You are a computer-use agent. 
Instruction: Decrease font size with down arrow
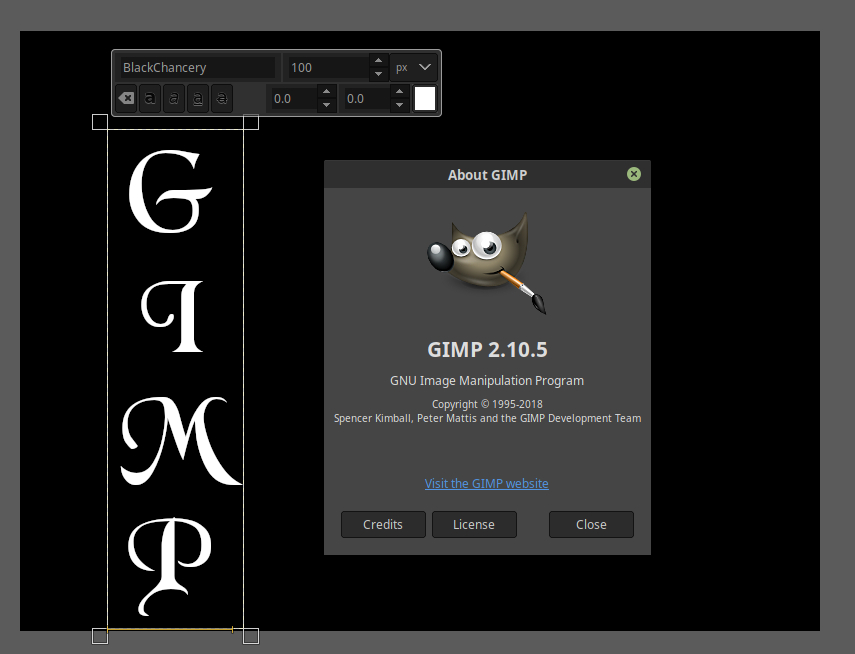pos(378,74)
